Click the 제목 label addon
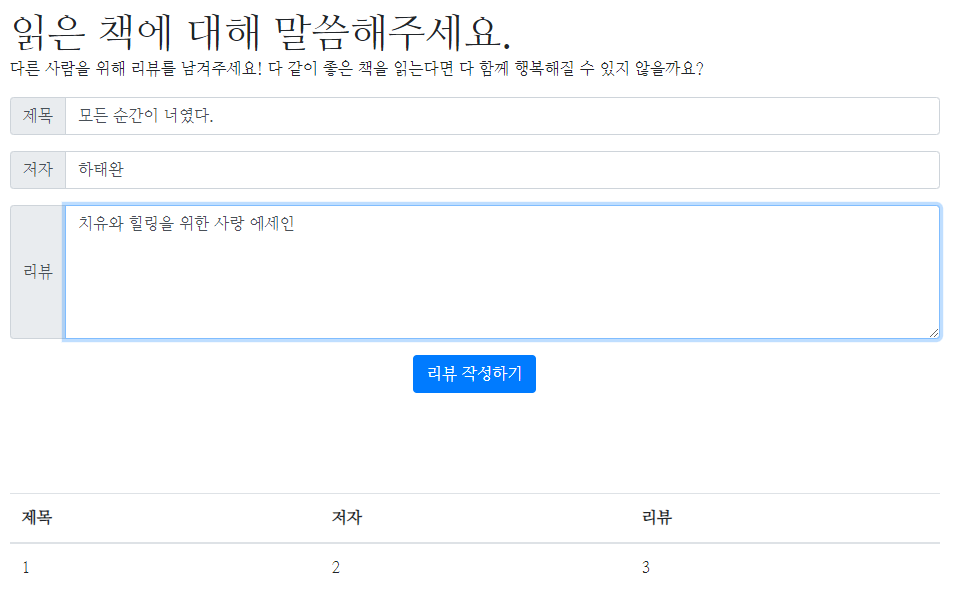 38,116
